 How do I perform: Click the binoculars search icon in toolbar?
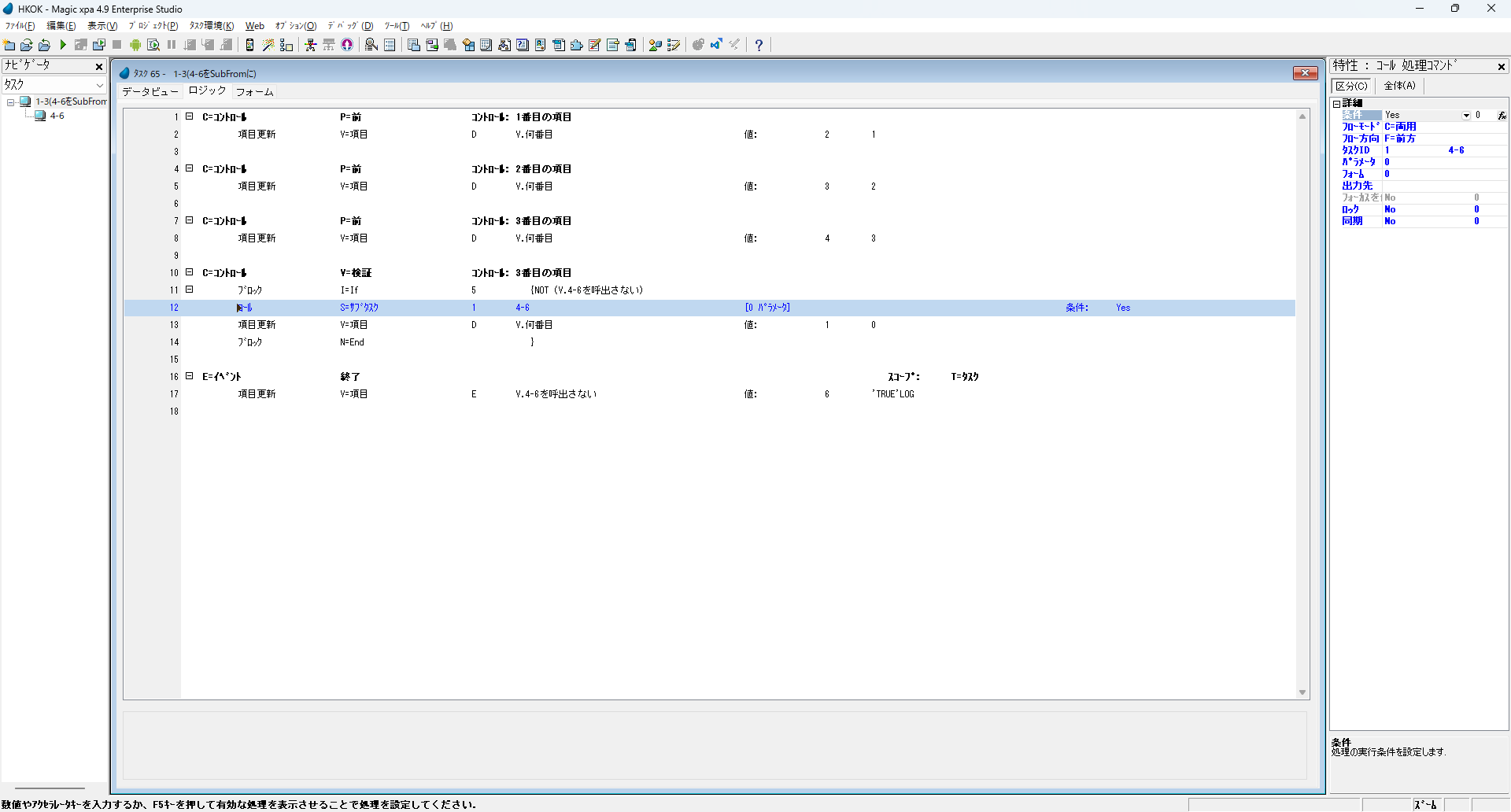click(371, 45)
